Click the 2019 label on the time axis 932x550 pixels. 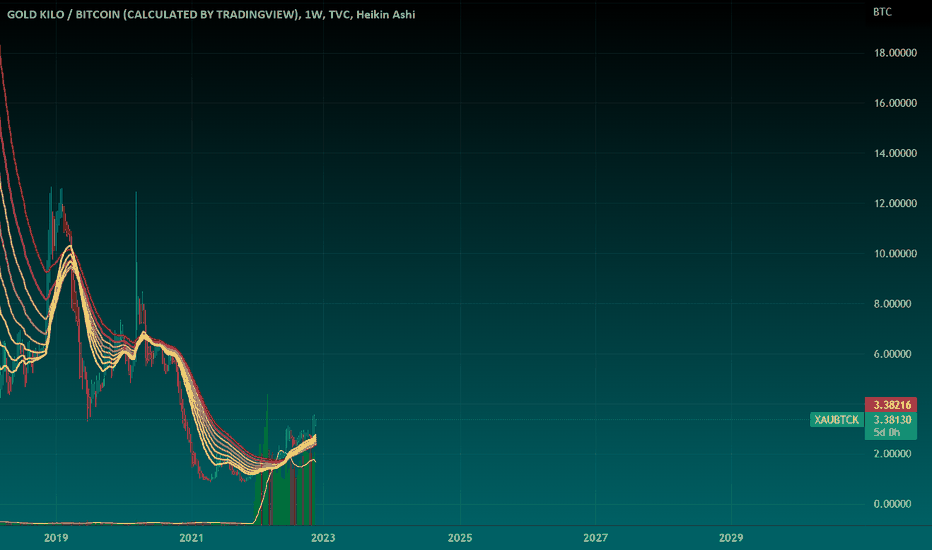click(x=56, y=538)
